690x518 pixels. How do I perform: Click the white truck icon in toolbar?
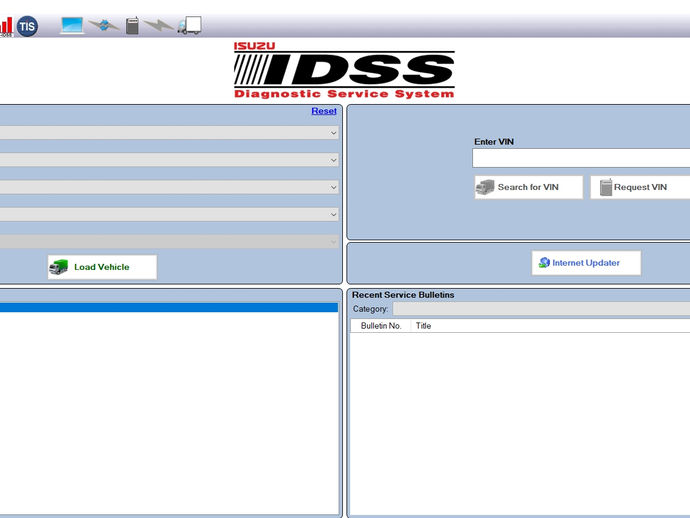pos(190,25)
